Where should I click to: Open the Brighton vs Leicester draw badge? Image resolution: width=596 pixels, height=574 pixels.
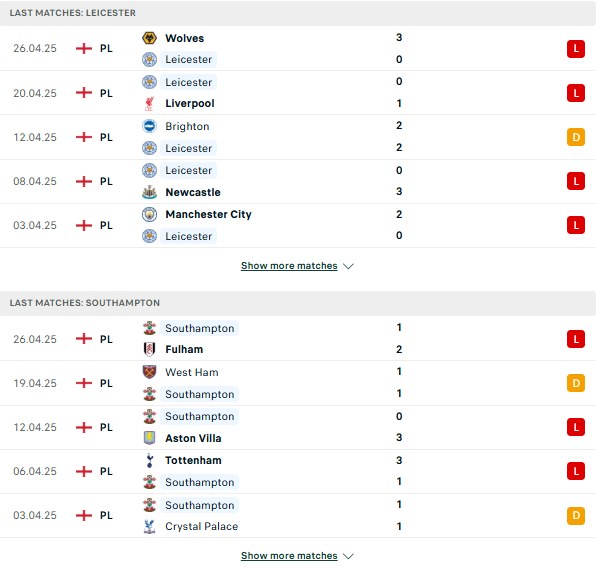[576, 137]
